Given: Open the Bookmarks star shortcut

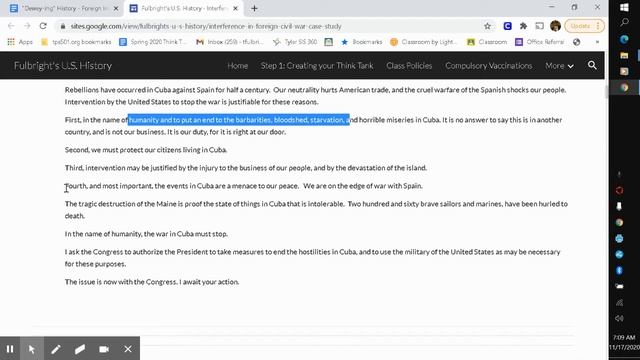Looking at the screenshot, I should [361, 42].
